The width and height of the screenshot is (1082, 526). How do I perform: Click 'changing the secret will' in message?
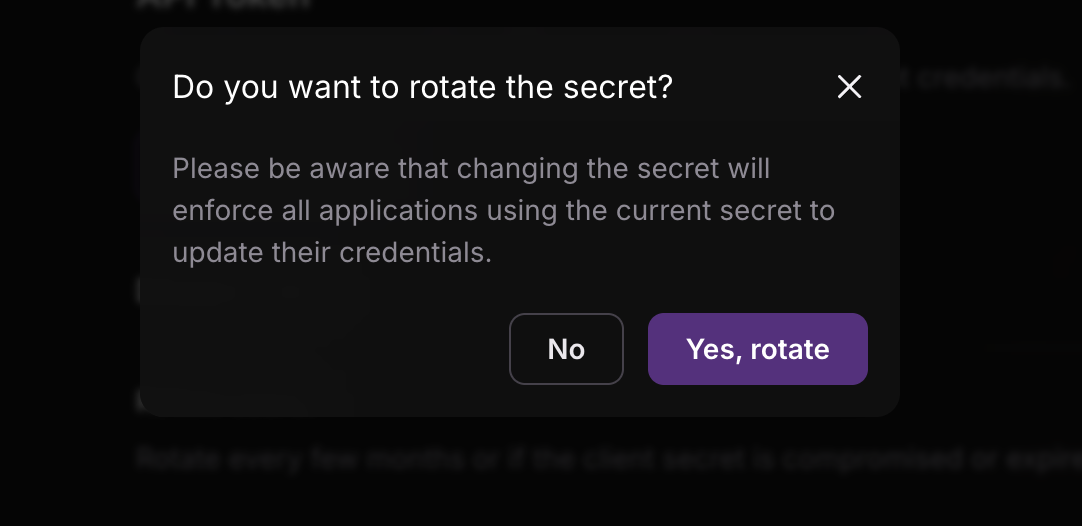pyautogui.click(x=614, y=168)
